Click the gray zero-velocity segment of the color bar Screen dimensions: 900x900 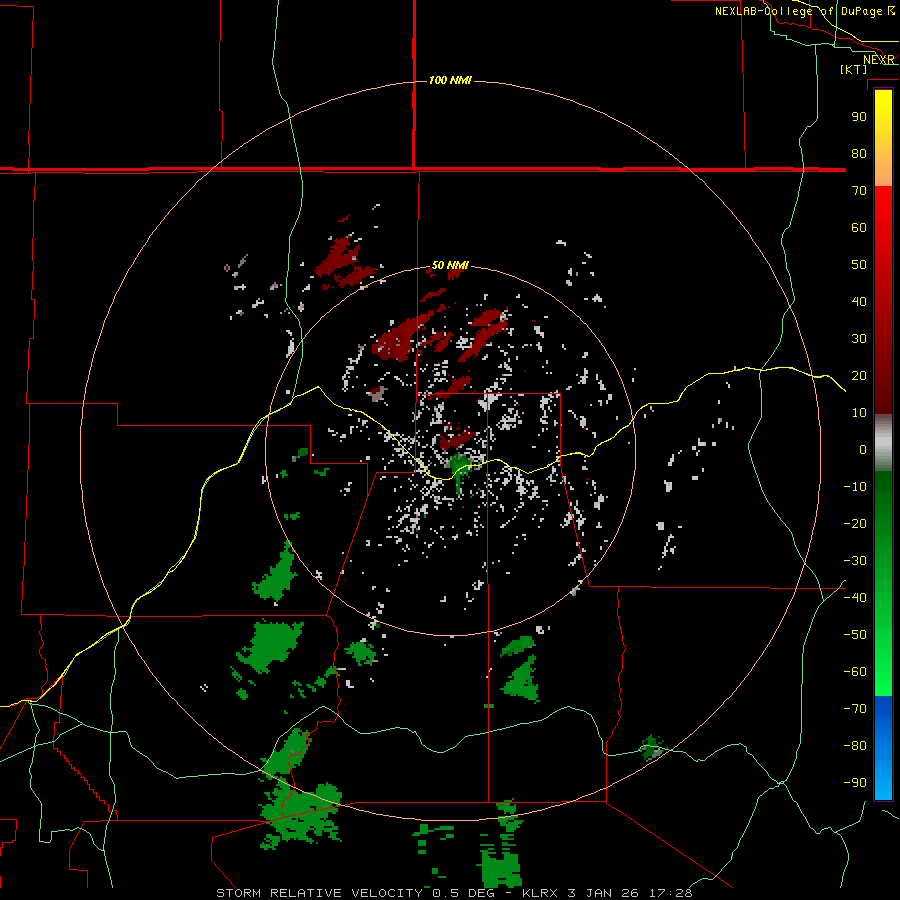pyautogui.click(x=883, y=443)
